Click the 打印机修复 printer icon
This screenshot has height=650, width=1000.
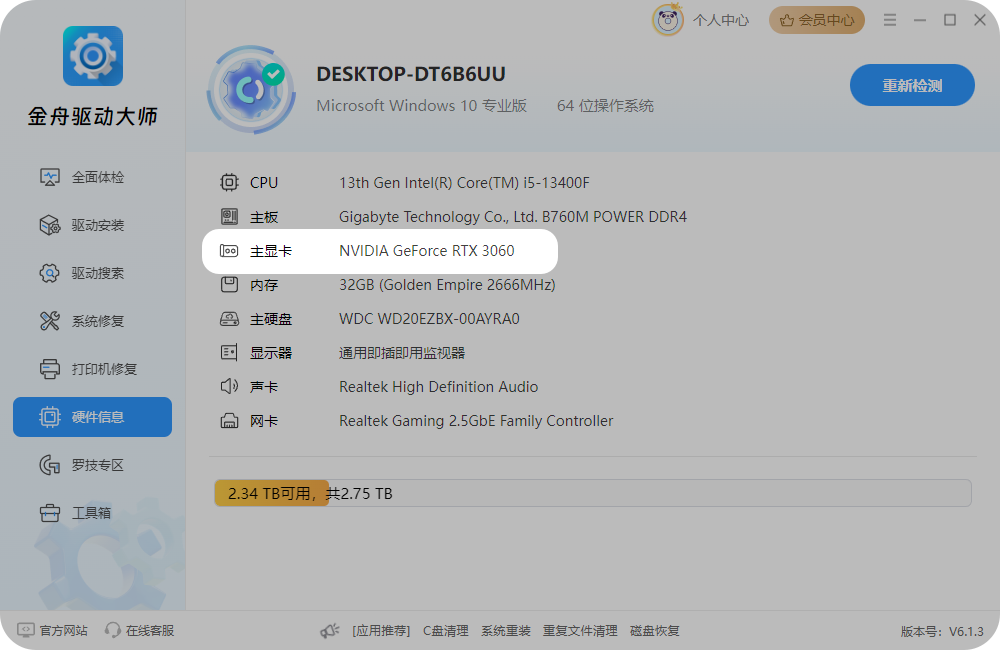50,369
